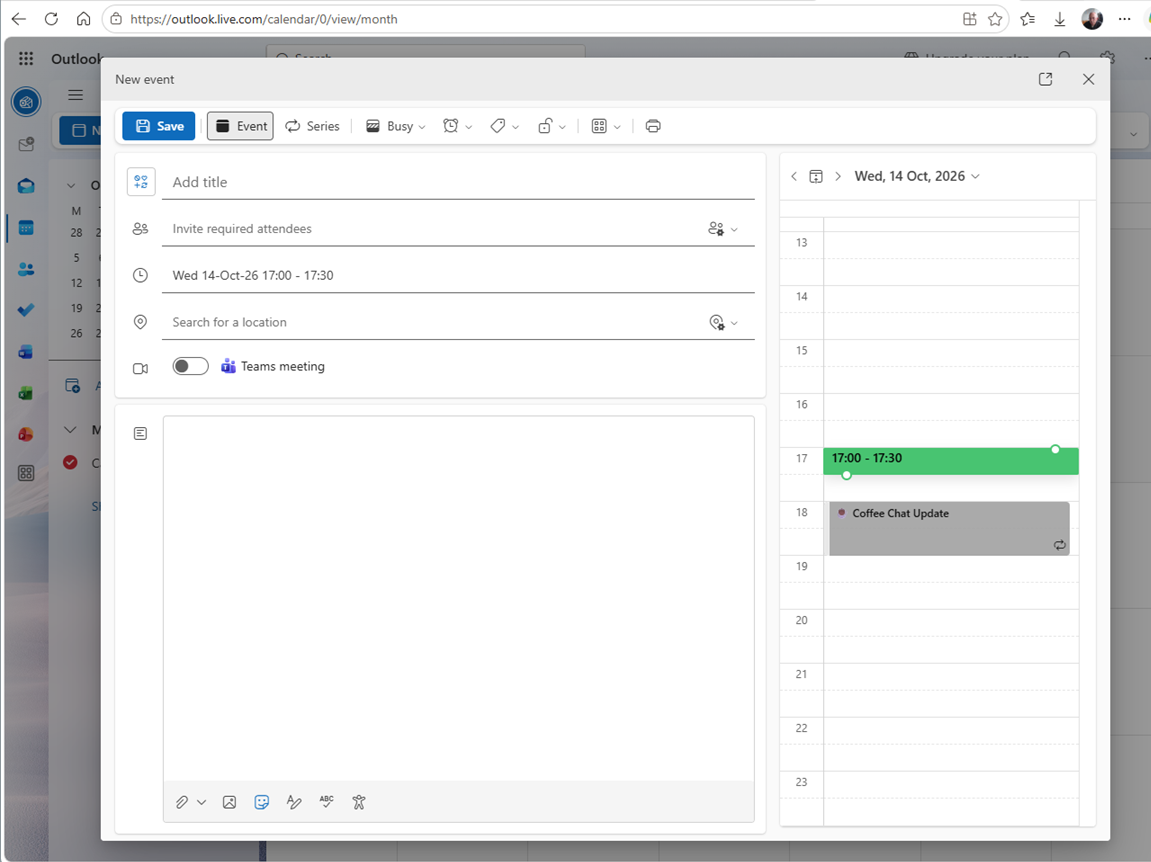Click the attach file paperclip icon
The height and width of the screenshot is (862, 1151).
point(182,802)
